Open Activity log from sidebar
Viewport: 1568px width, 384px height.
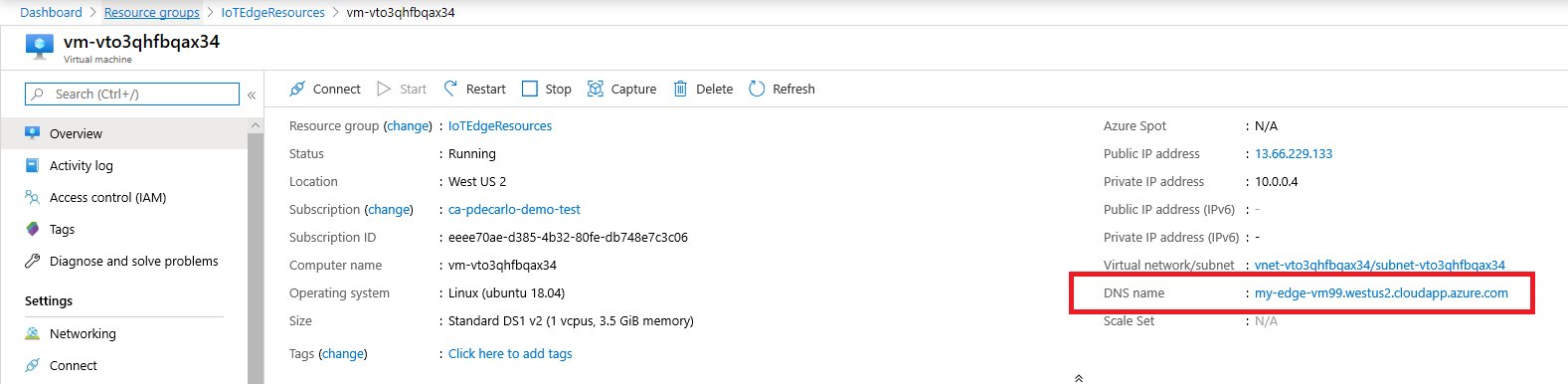tap(82, 165)
